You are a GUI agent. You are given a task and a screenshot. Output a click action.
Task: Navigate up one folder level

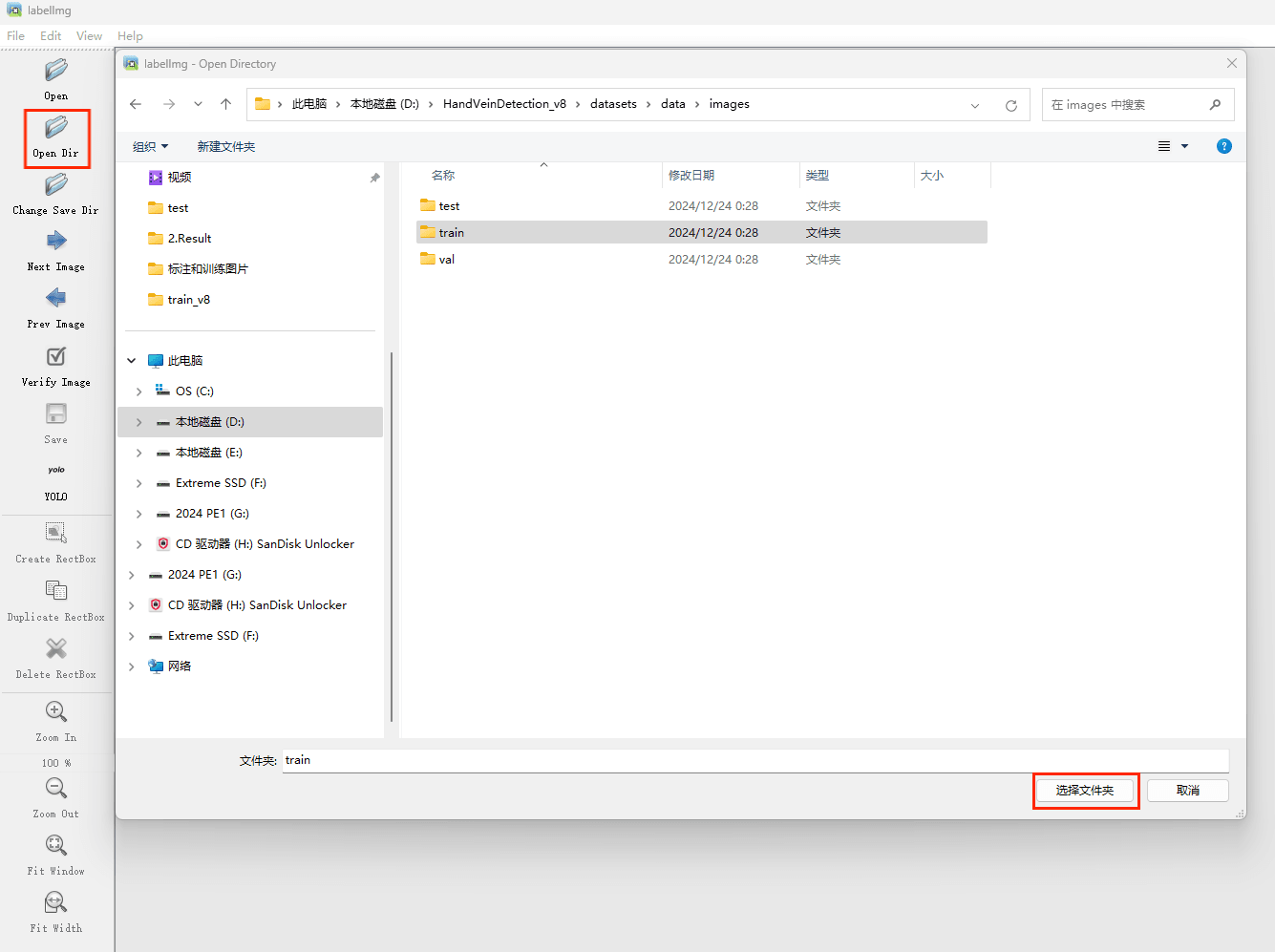point(225,104)
